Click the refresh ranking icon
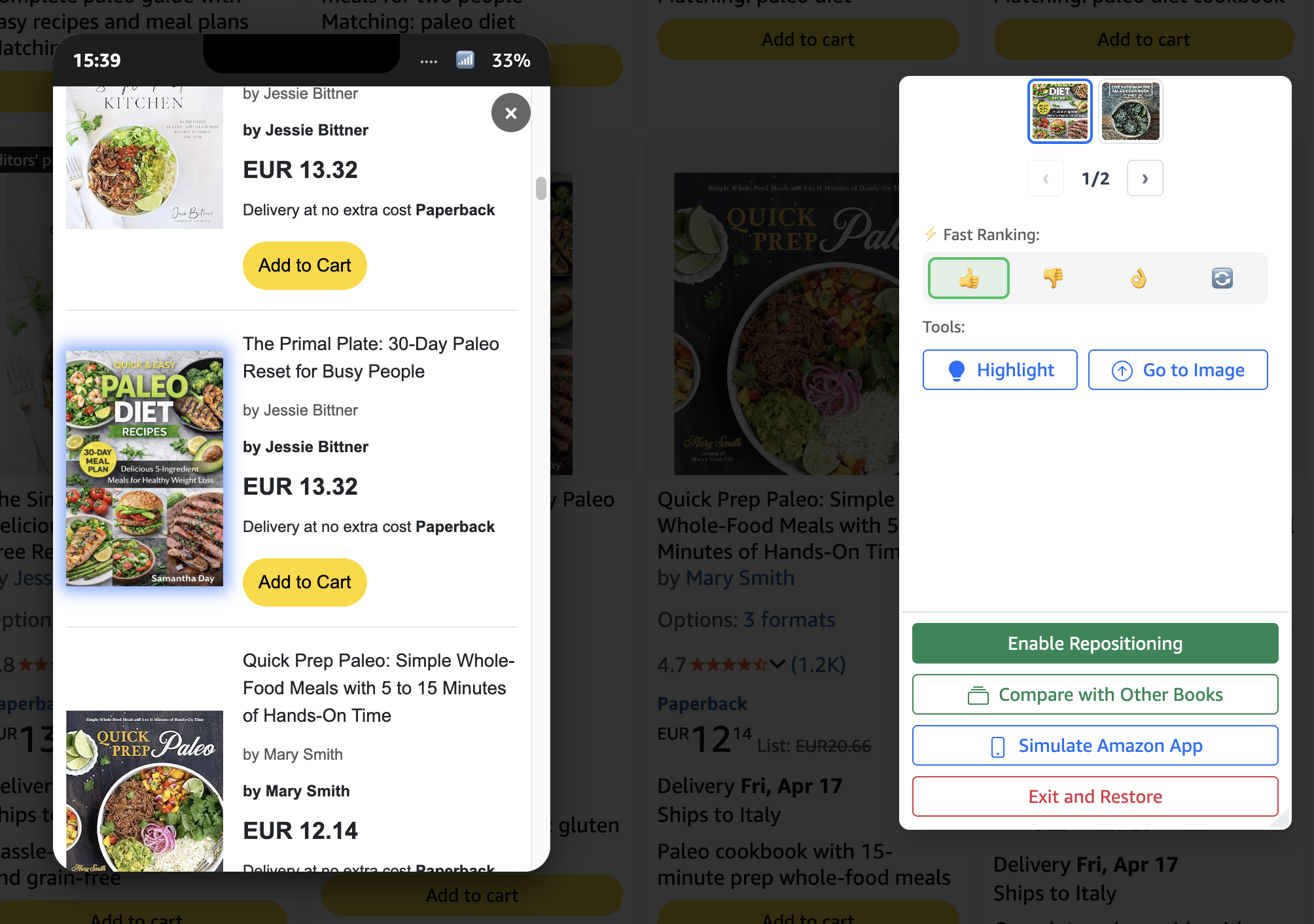The height and width of the screenshot is (924, 1314). tap(1222, 279)
